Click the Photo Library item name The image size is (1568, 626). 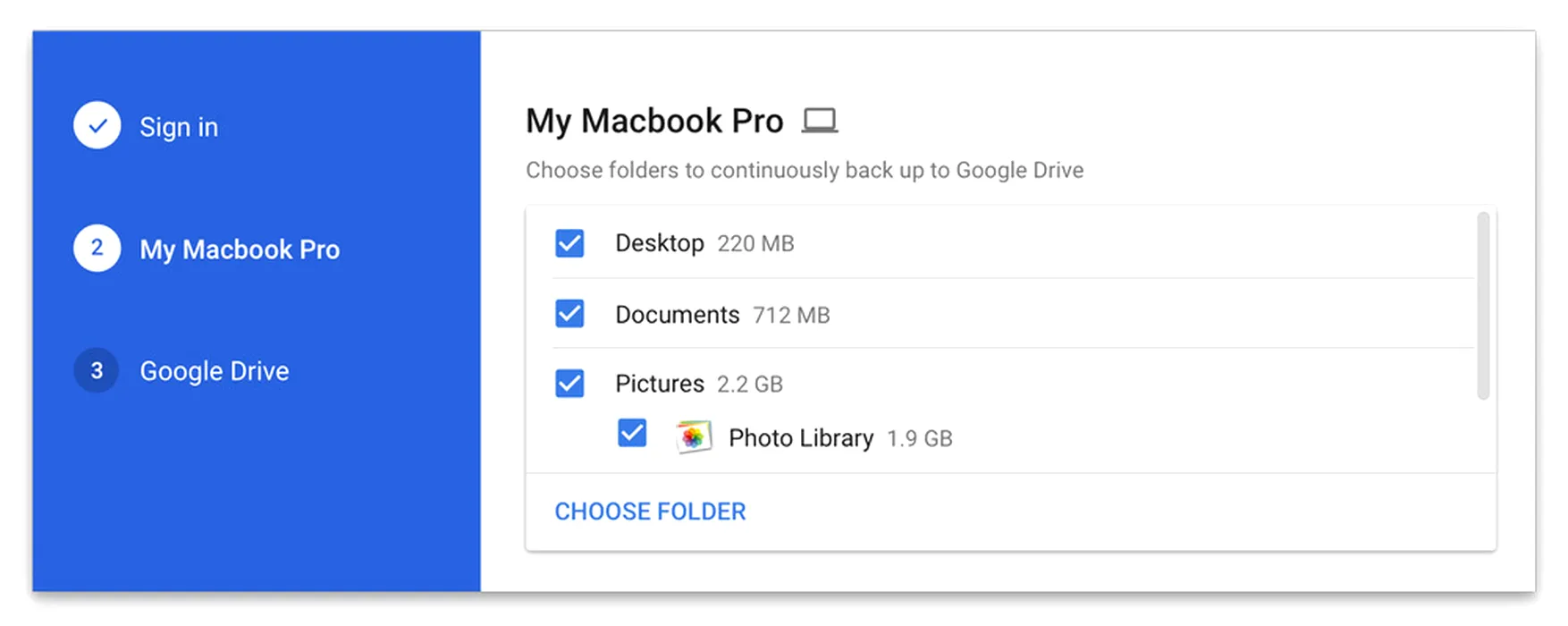(x=801, y=438)
